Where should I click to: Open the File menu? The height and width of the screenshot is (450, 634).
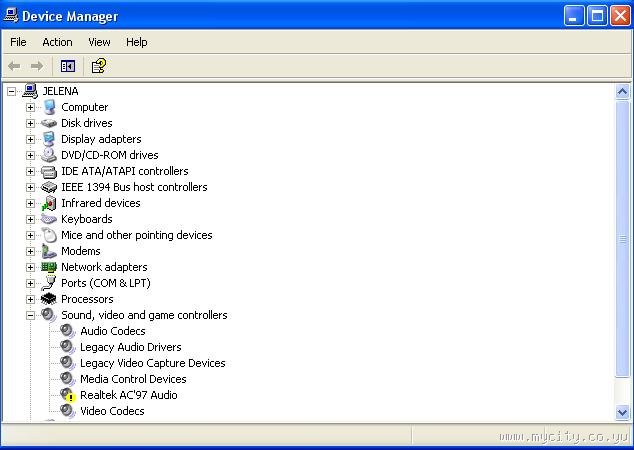(x=18, y=42)
